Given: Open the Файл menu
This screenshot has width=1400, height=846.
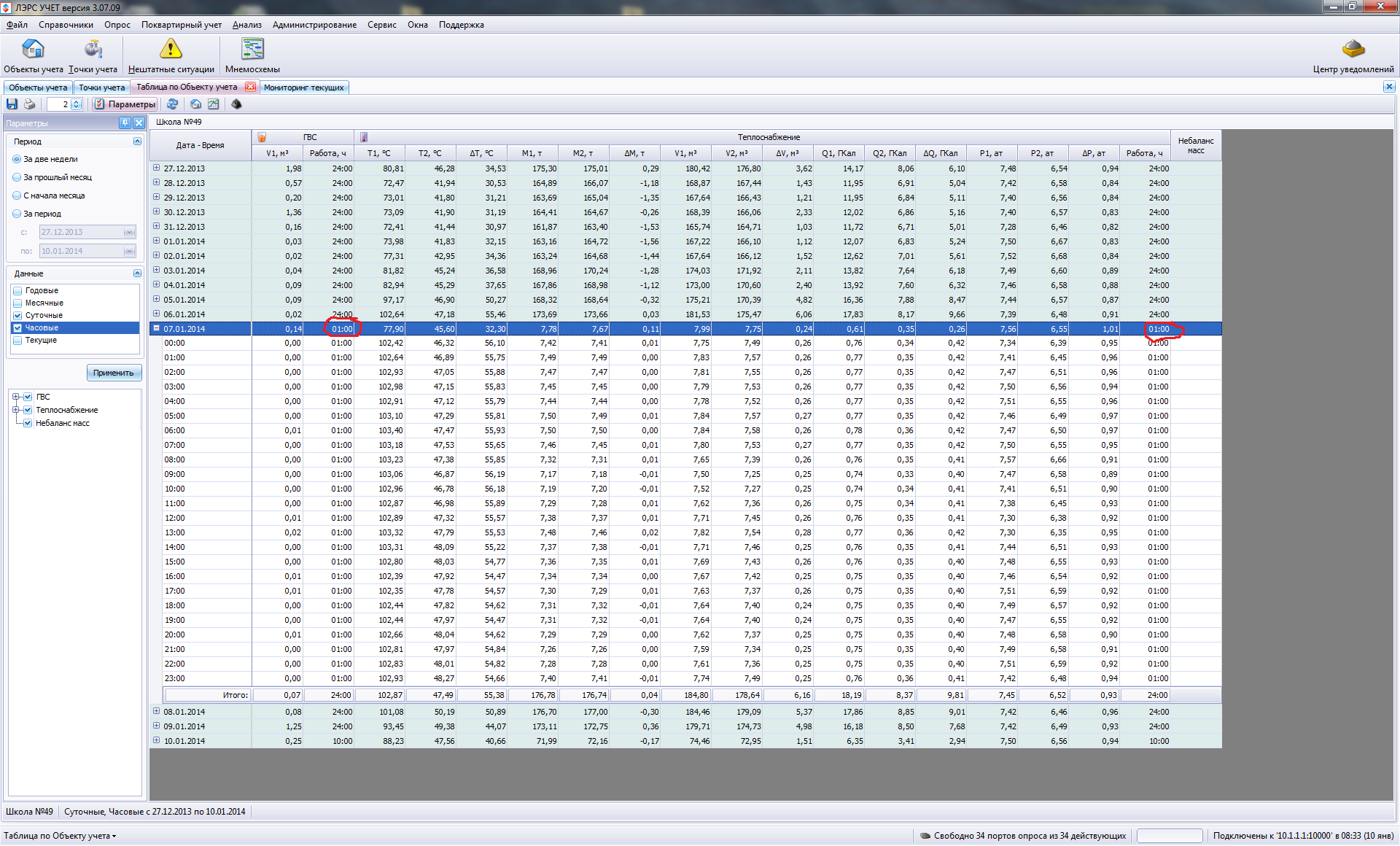Looking at the screenshot, I should pos(17,25).
